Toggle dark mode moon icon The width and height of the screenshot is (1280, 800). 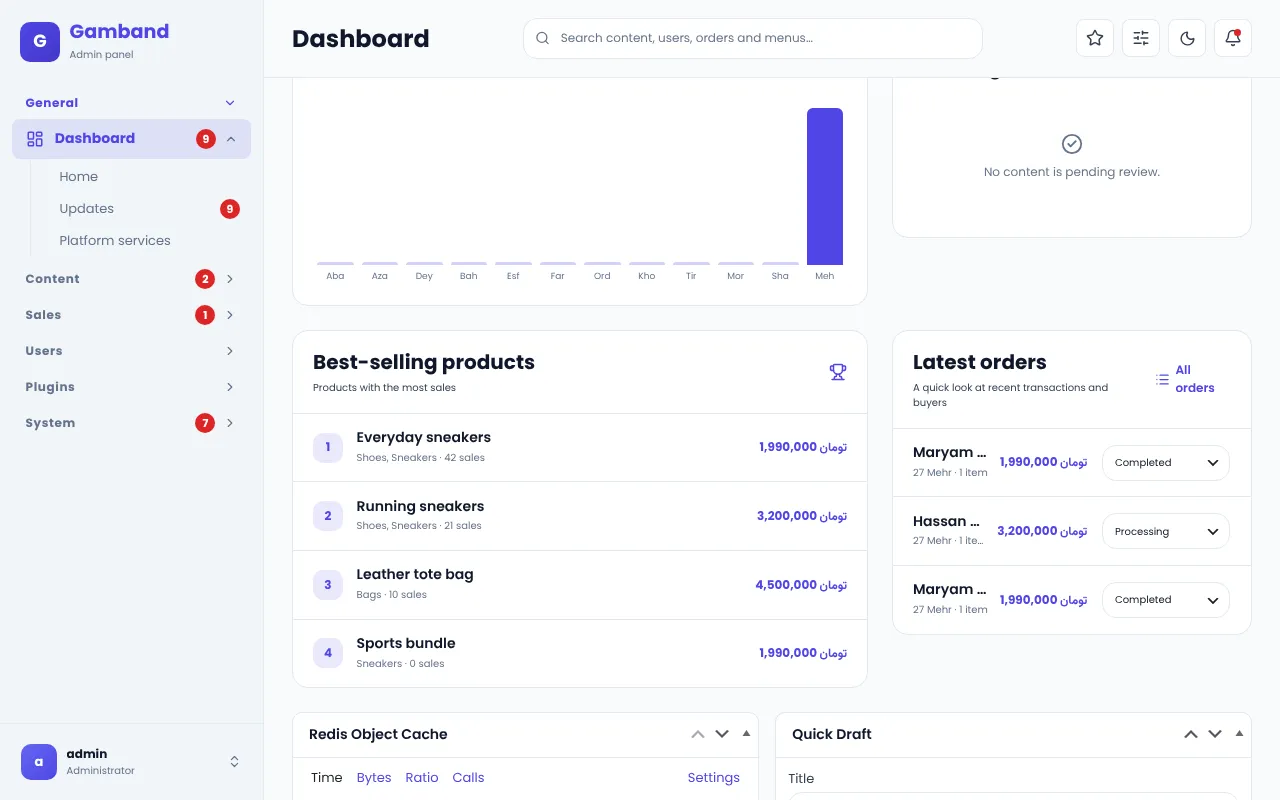tap(1187, 38)
